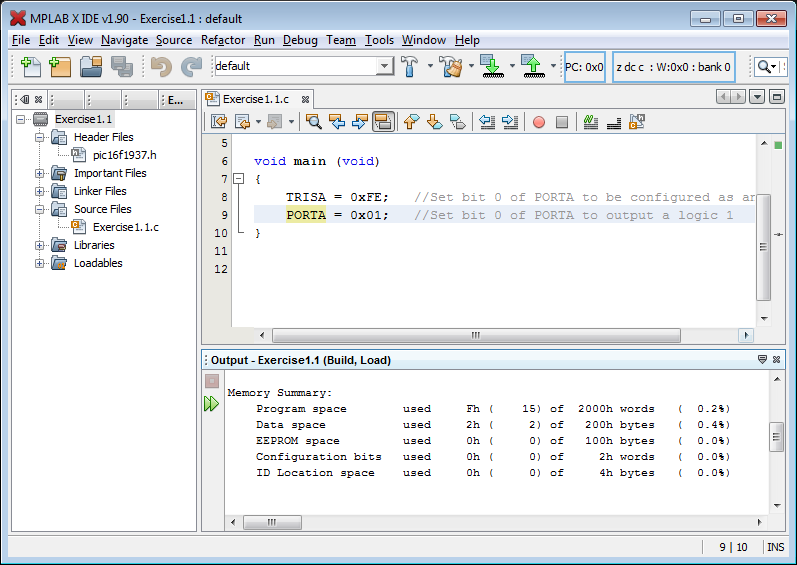Click the red Start Macro Recording icon

(x=539, y=122)
